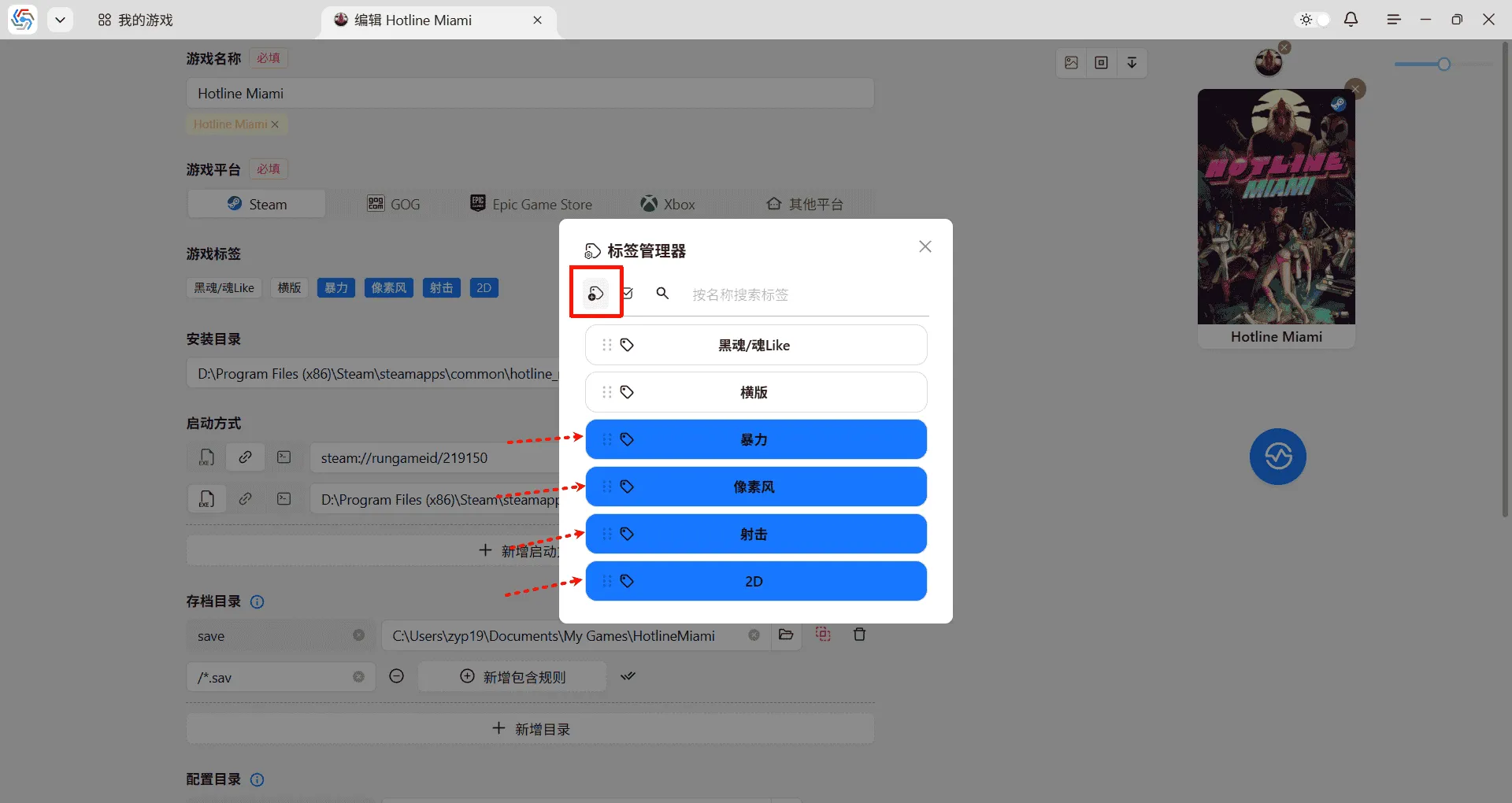The height and width of the screenshot is (803, 1512).
Task: Click the tag icon on 暴力 row
Action: 627,439
